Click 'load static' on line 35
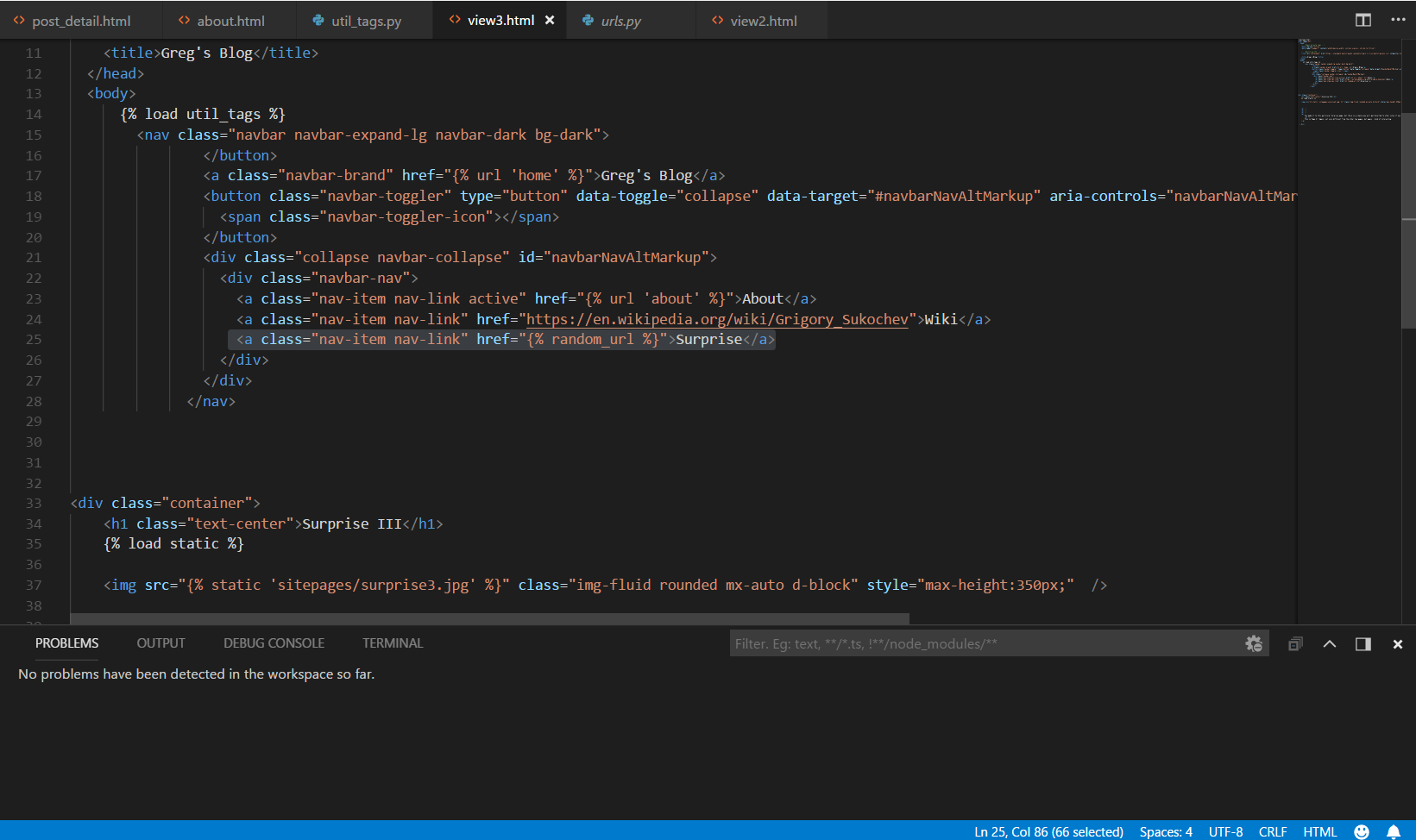The width and height of the screenshot is (1416, 840). point(173,544)
